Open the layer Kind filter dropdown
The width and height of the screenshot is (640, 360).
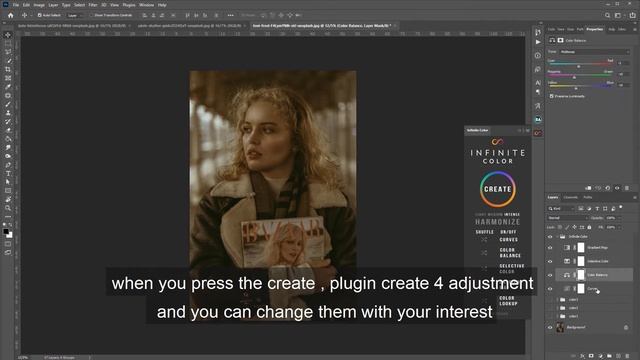562,209
